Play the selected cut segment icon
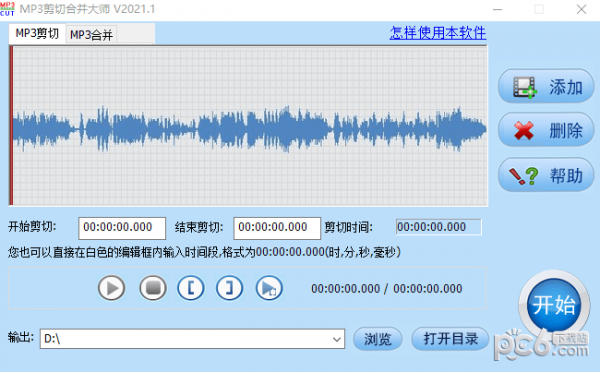Screen dimensions: 600x372 269,288
